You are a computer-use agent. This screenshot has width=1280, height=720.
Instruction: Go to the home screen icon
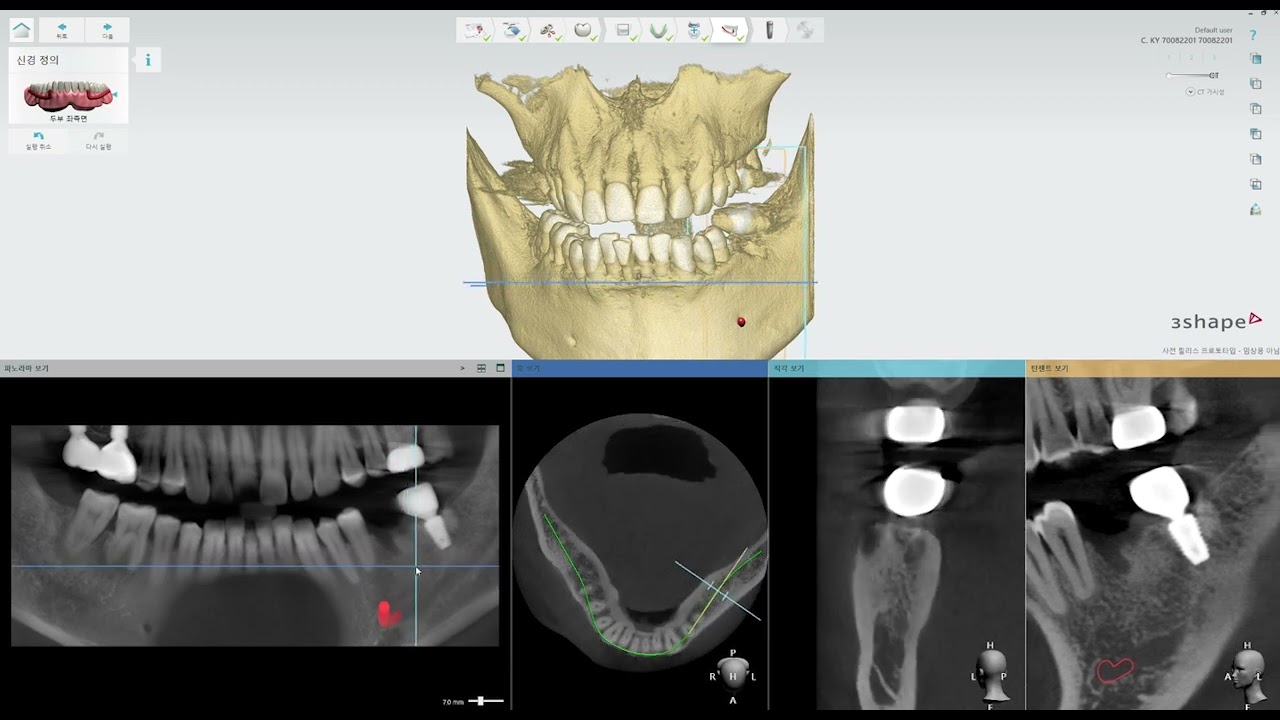pos(21,30)
